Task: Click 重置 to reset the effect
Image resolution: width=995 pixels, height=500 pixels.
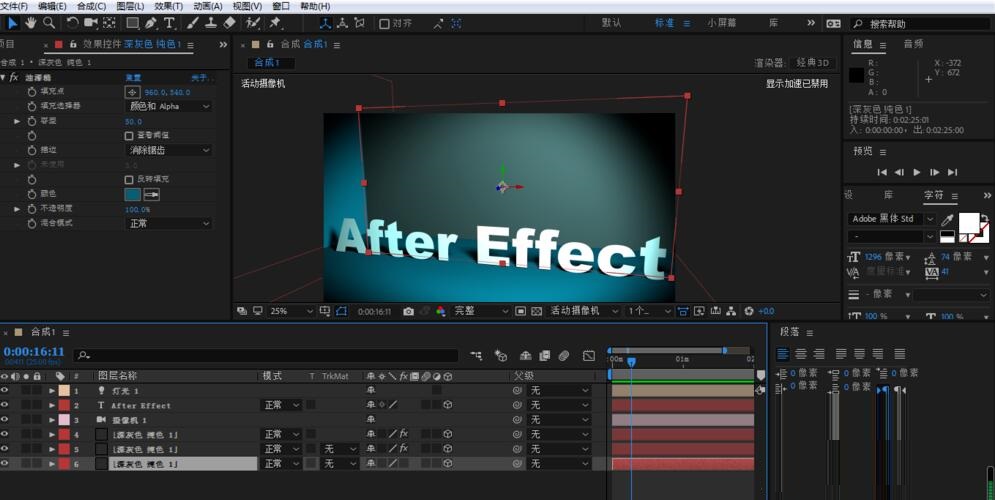Action: [x=133, y=77]
